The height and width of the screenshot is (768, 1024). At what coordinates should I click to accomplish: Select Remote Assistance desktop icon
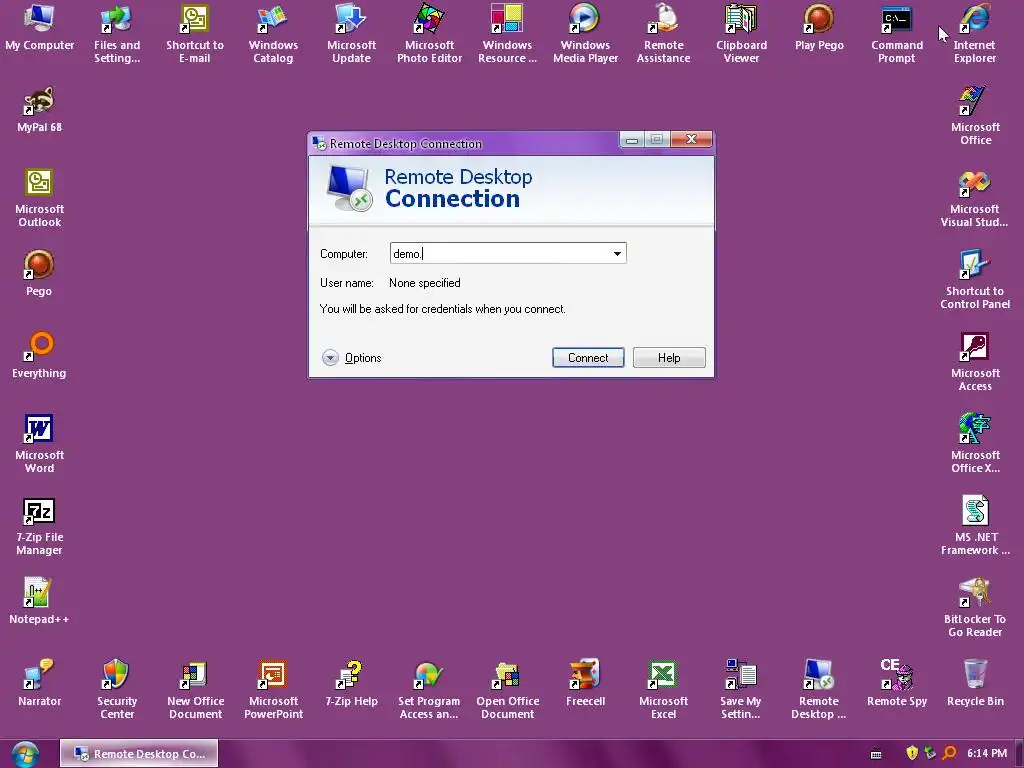click(x=664, y=34)
